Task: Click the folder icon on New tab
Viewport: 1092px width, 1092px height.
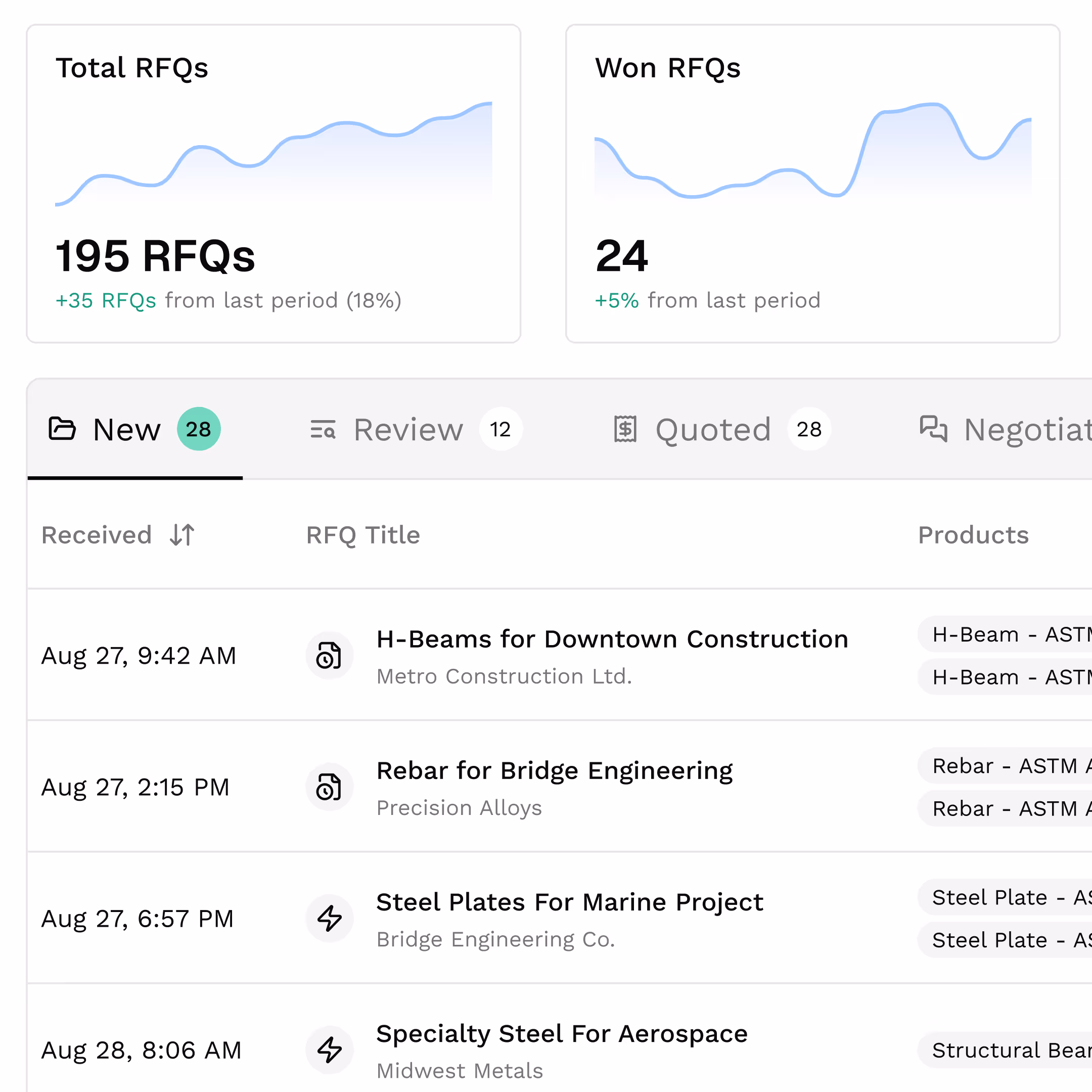Action: point(62,429)
